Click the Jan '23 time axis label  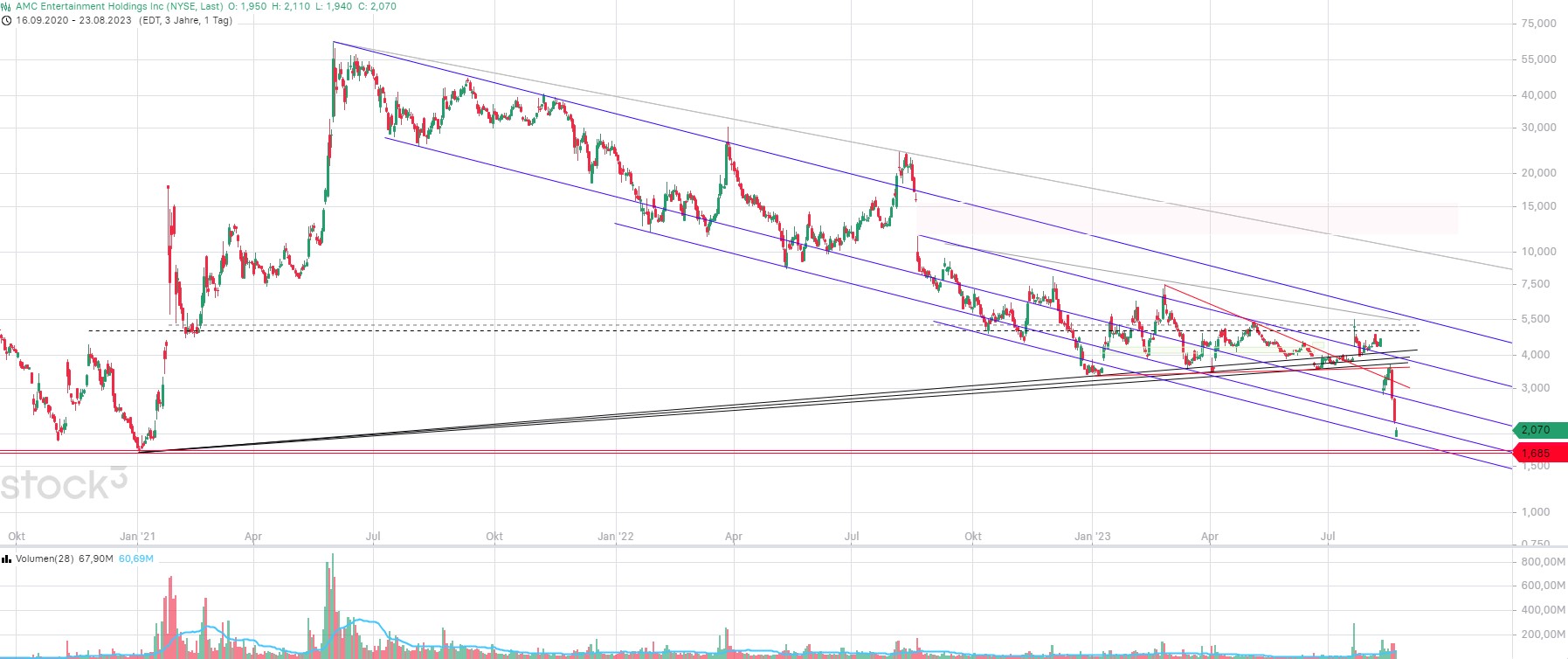(1093, 537)
